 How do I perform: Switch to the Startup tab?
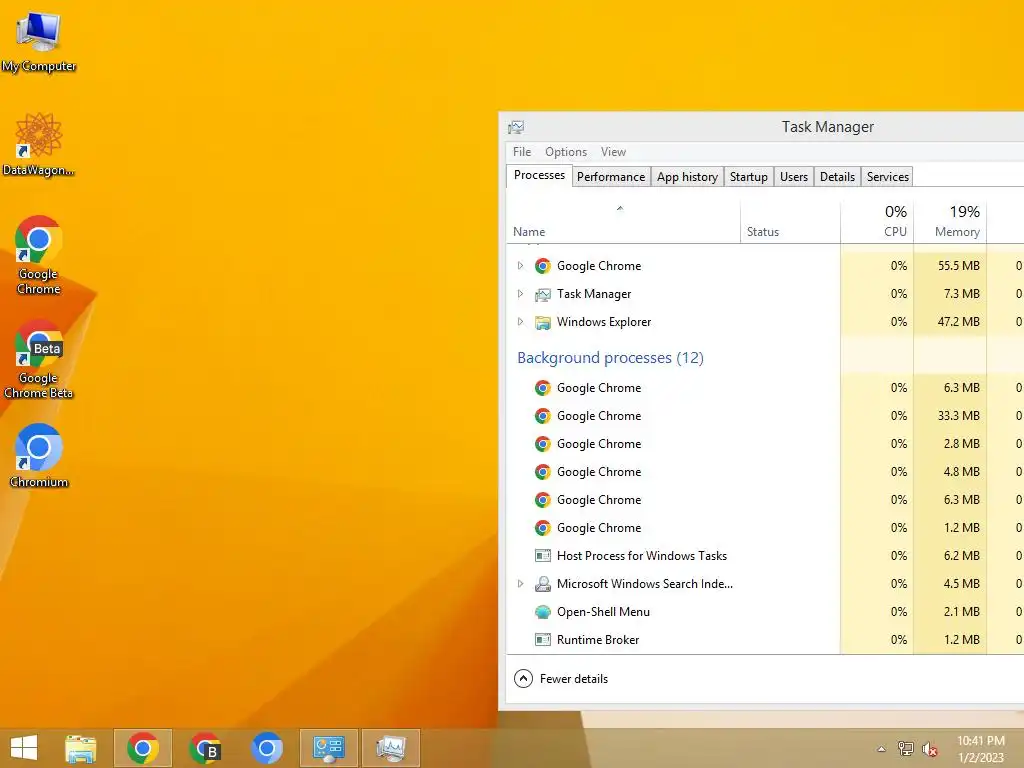748,177
